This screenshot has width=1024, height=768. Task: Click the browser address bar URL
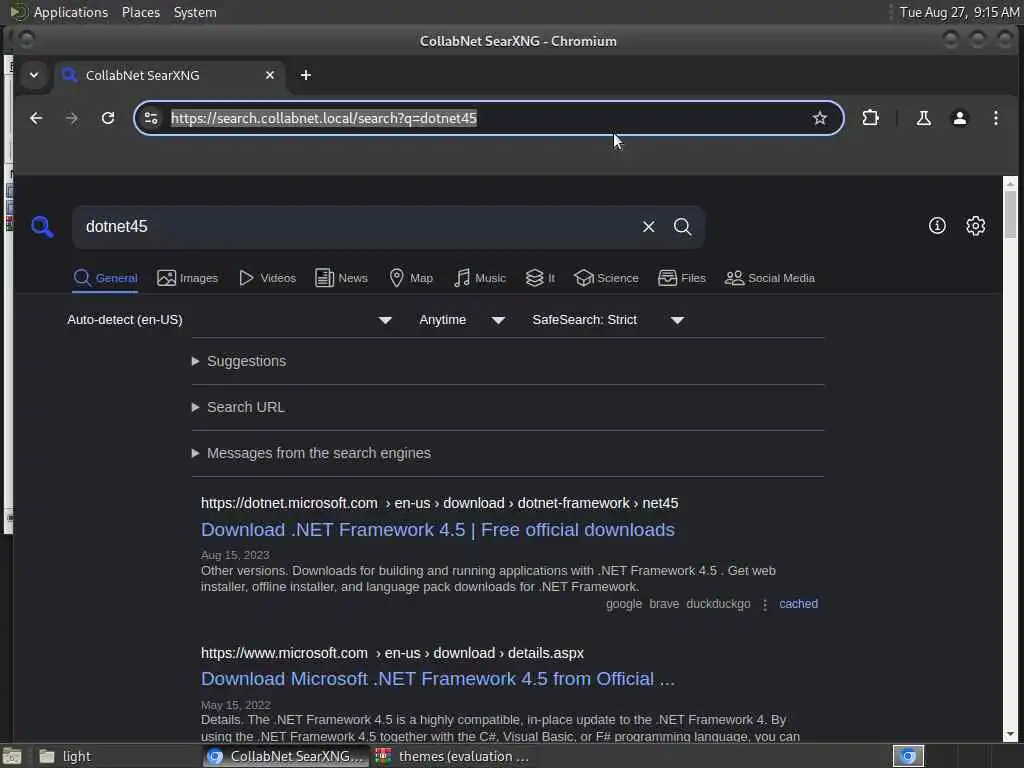click(324, 118)
